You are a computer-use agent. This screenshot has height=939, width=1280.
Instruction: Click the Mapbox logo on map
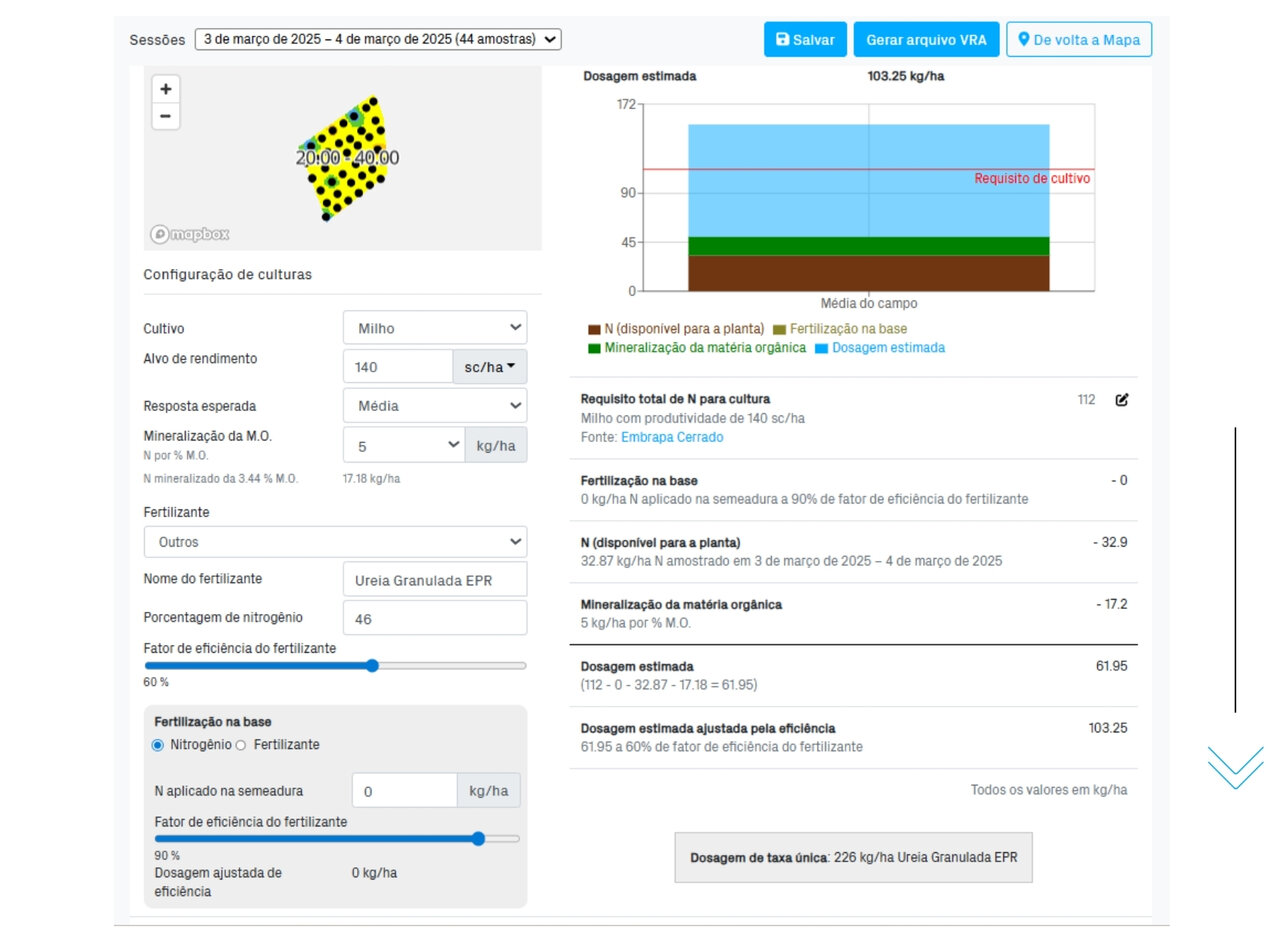click(190, 234)
